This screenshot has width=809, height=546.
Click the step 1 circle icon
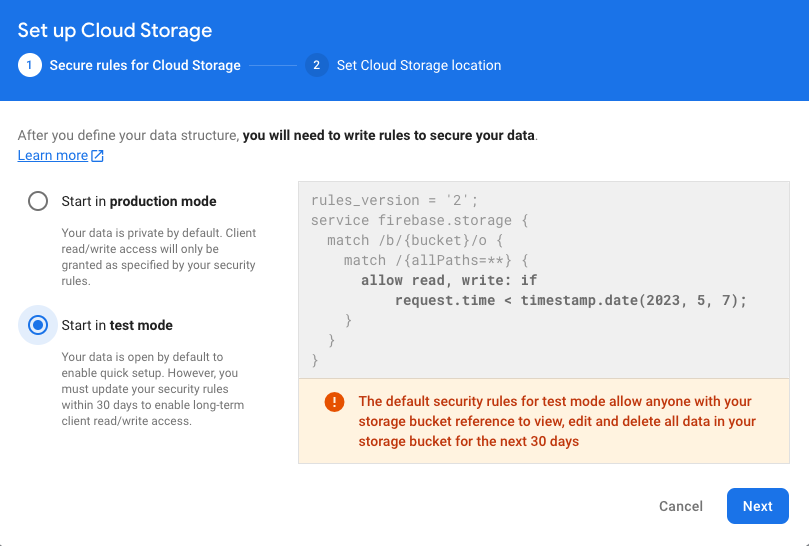pyautogui.click(x=29, y=65)
